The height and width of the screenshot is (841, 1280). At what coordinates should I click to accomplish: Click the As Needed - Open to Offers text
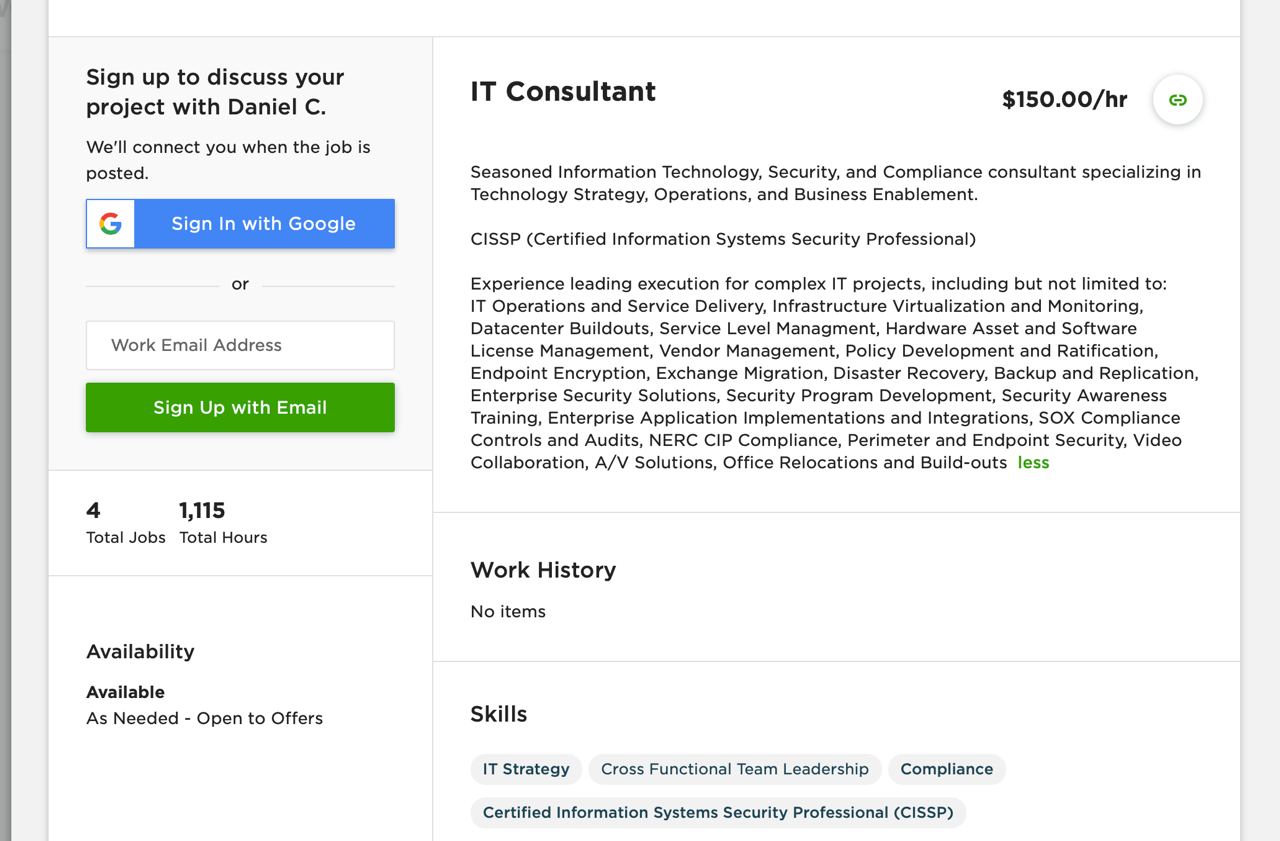coord(204,718)
